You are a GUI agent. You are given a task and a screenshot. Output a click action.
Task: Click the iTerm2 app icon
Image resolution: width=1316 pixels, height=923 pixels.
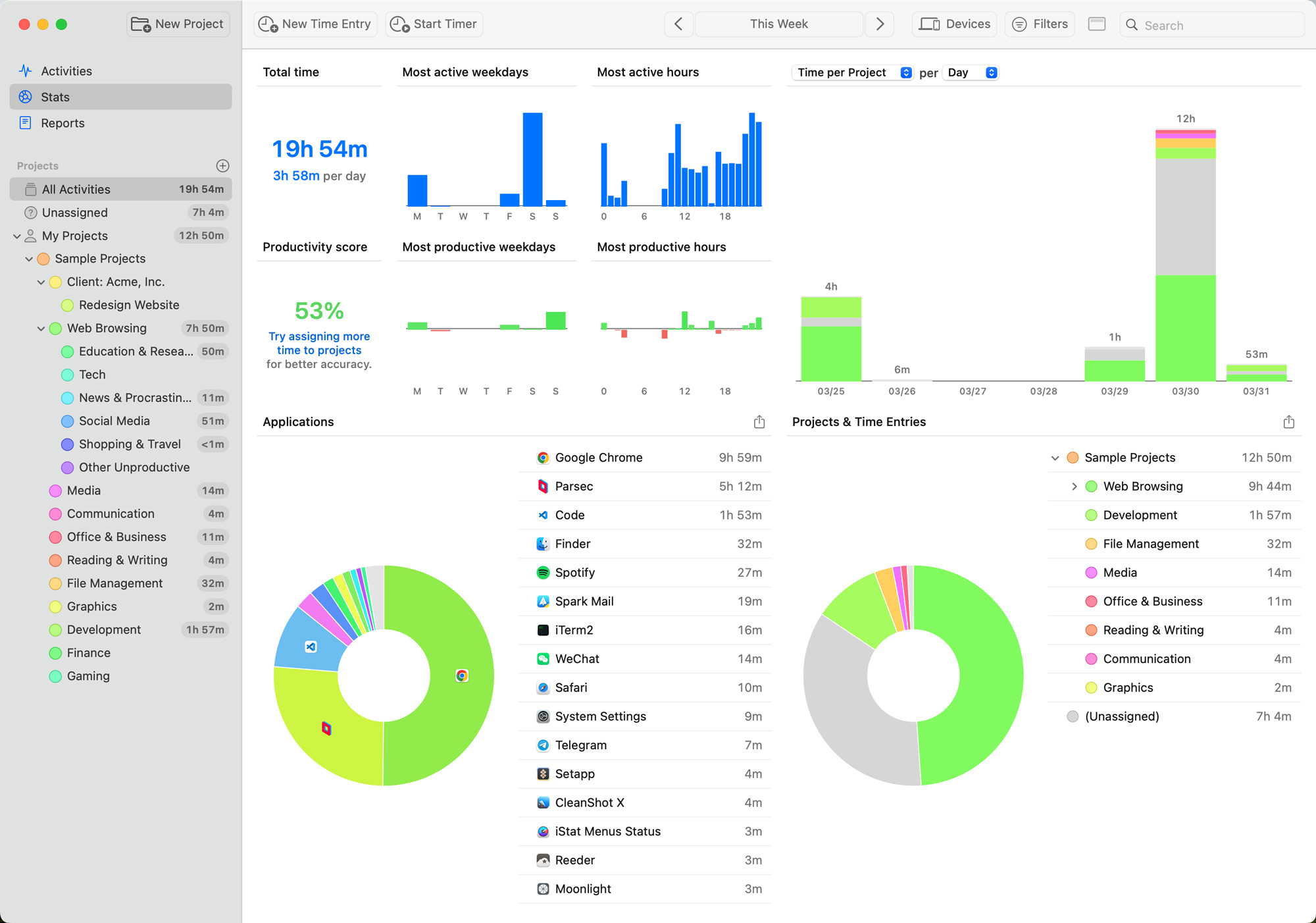click(543, 630)
